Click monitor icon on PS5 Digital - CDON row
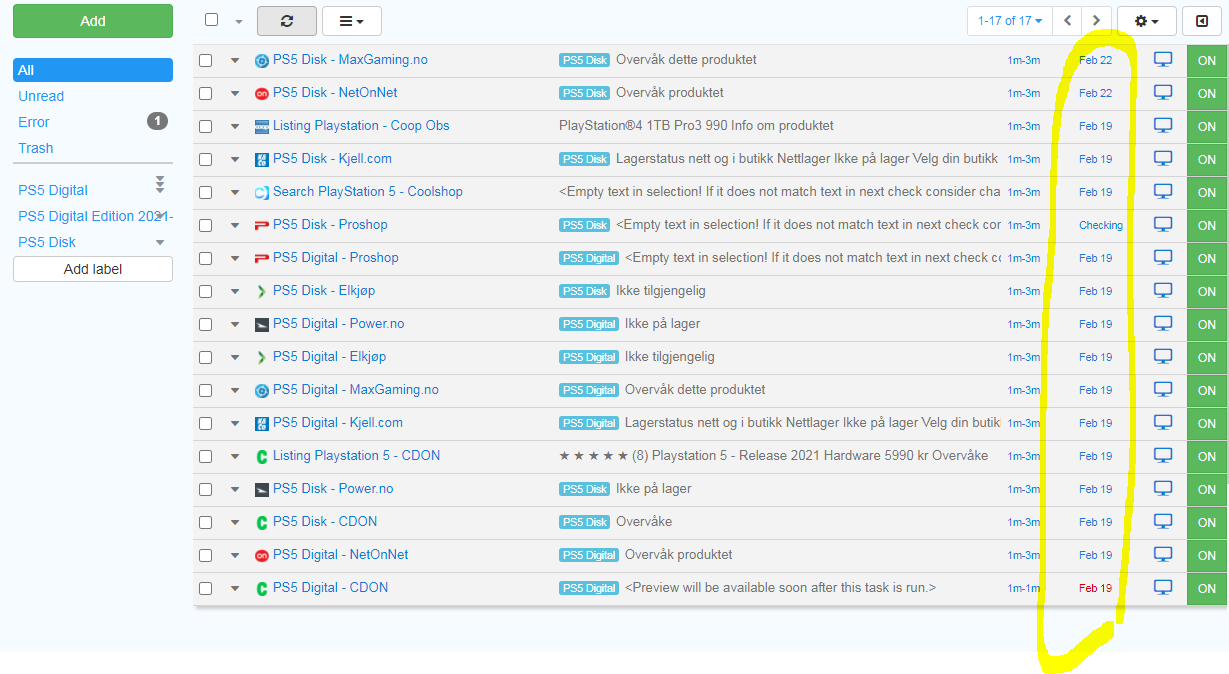1229x674 pixels. (1163, 588)
